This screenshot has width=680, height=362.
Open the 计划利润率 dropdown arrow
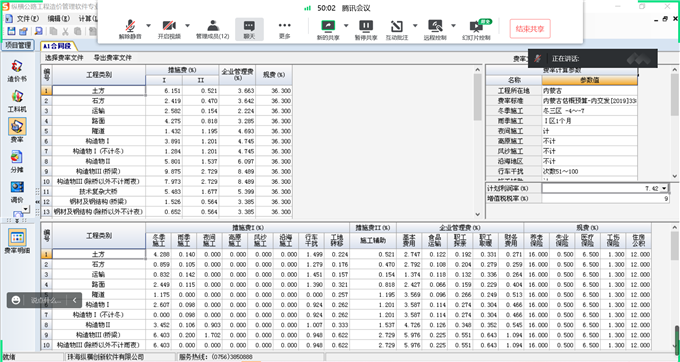click(664, 188)
